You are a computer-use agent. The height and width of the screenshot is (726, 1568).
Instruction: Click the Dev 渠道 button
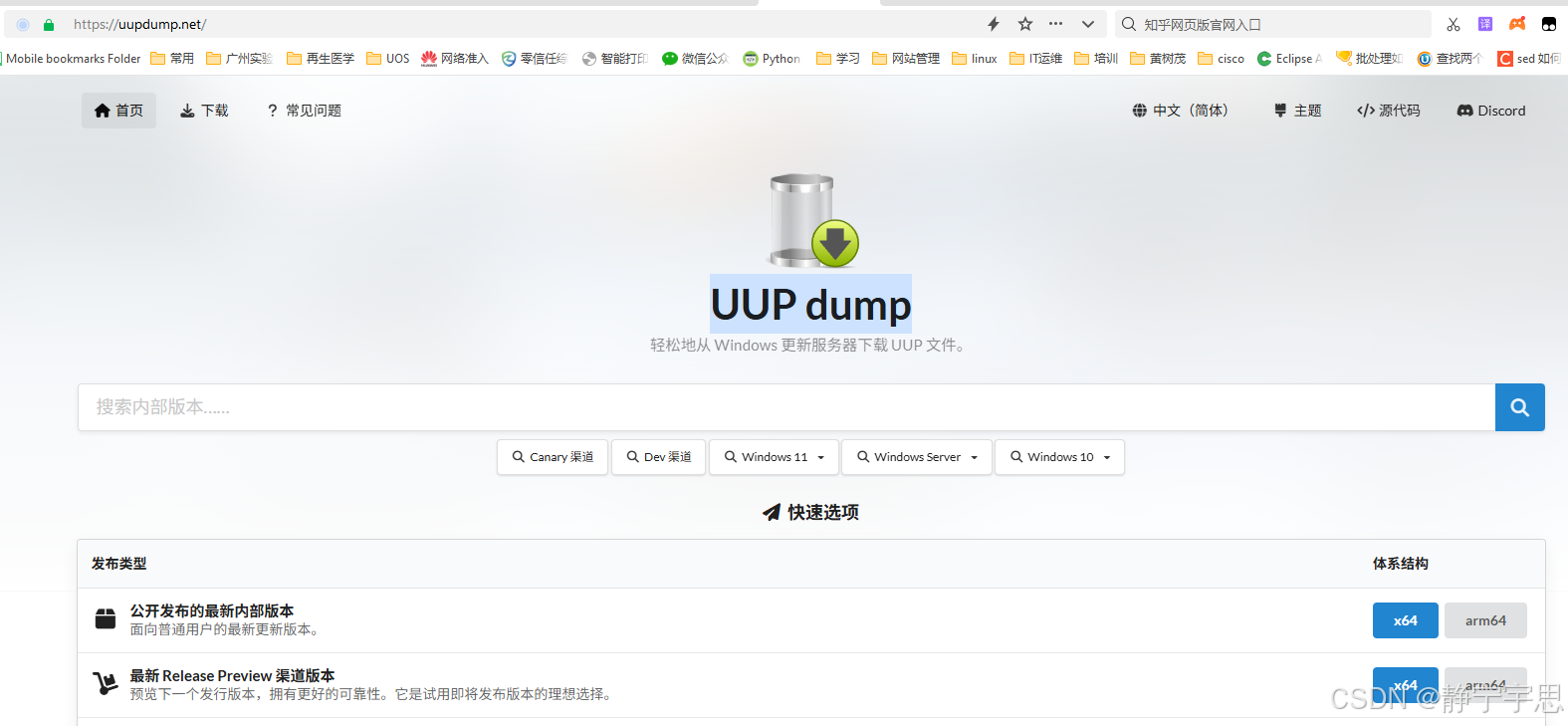click(659, 457)
